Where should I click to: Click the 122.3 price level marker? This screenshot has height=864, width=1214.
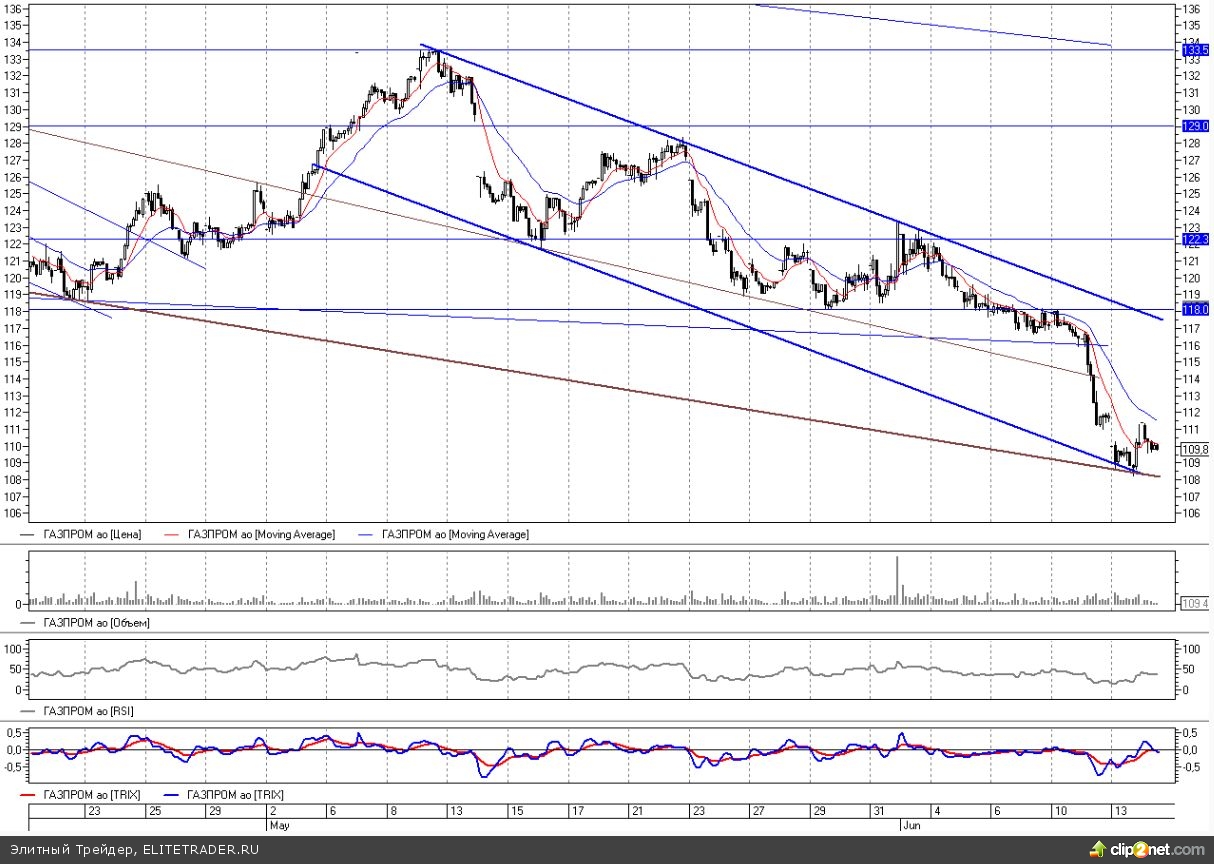click(1195, 240)
